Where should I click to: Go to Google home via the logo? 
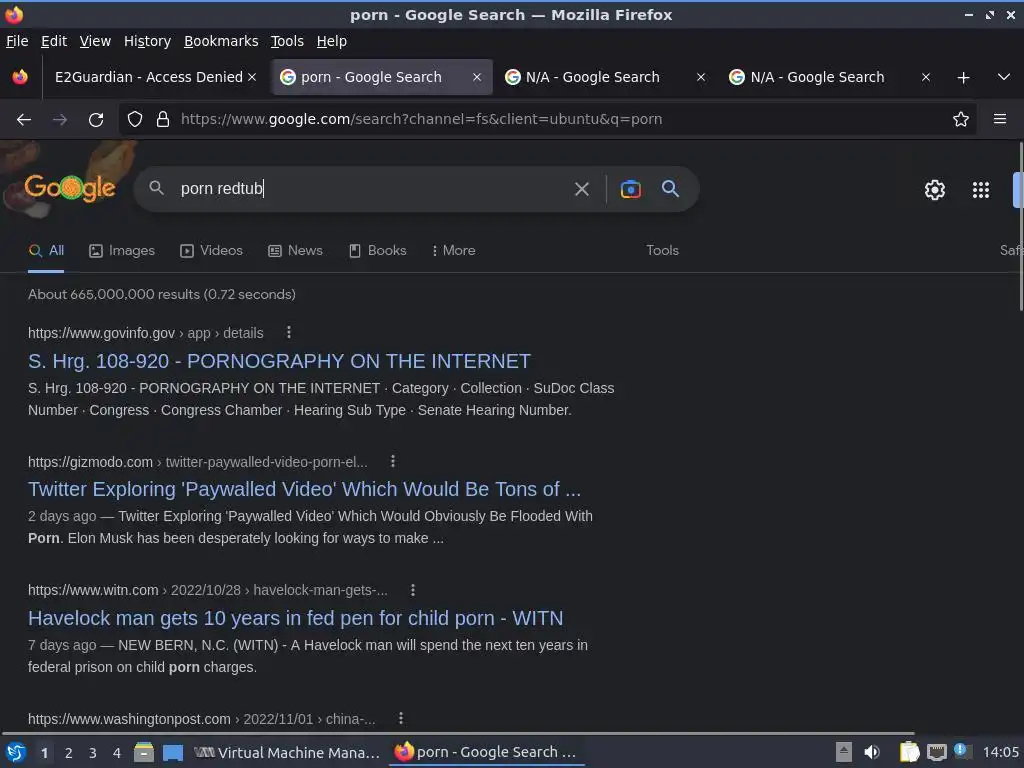69,187
